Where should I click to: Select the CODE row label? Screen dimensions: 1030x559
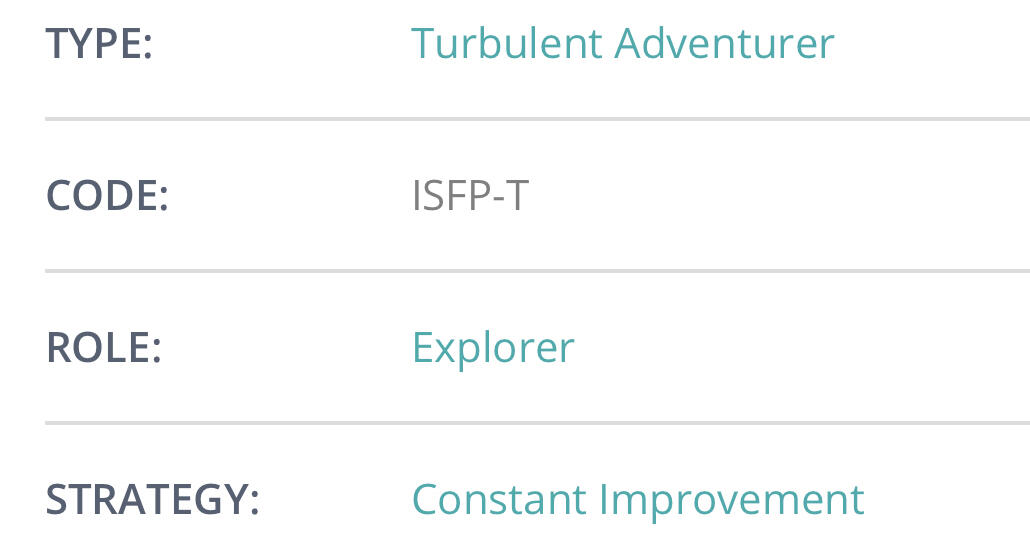107,196
